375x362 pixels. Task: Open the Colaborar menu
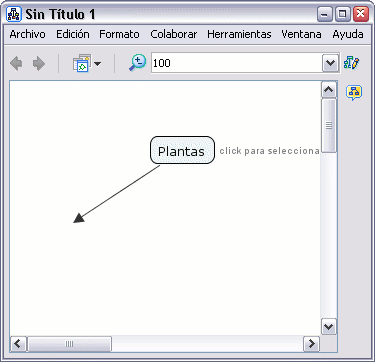pyautogui.click(x=174, y=34)
